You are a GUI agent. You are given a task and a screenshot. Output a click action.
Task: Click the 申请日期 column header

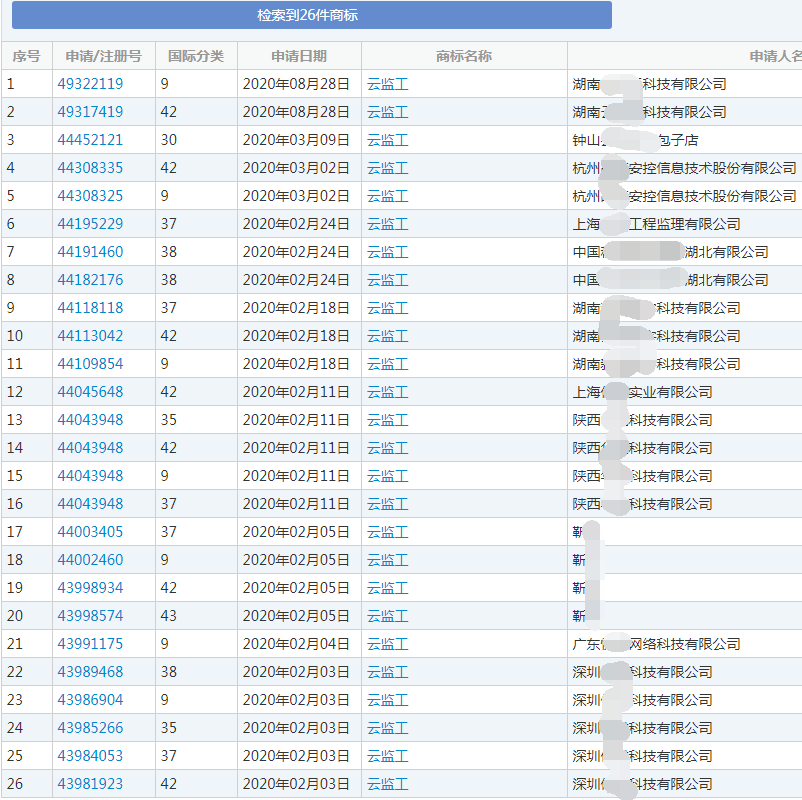pyautogui.click(x=298, y=56)
